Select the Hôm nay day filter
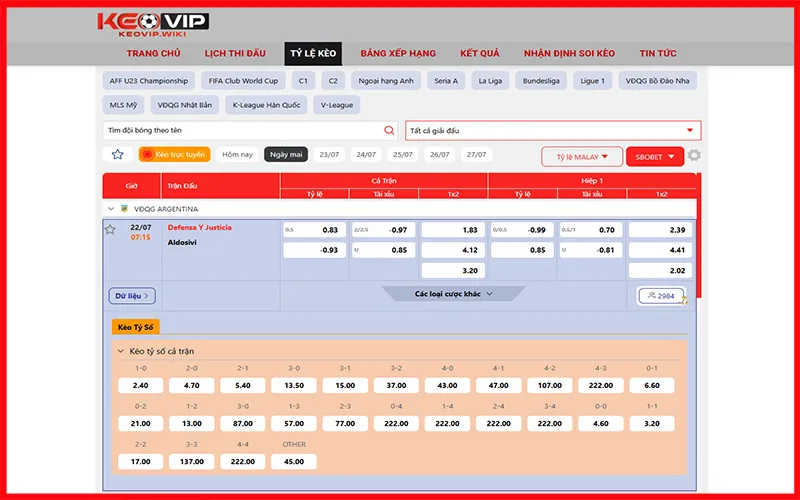 click(x=237, y=155)
